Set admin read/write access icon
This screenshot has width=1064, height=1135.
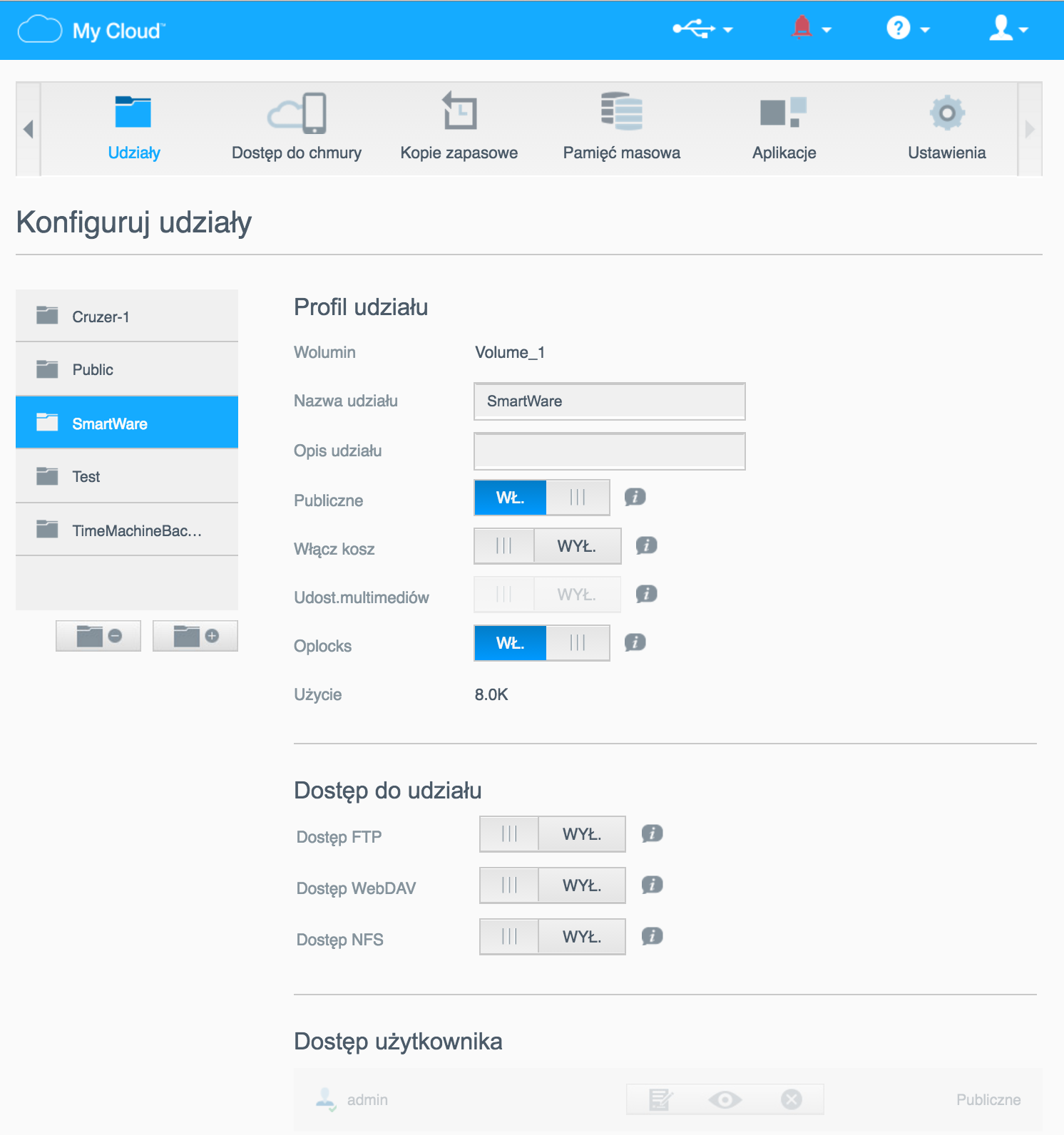(660, 1099)
